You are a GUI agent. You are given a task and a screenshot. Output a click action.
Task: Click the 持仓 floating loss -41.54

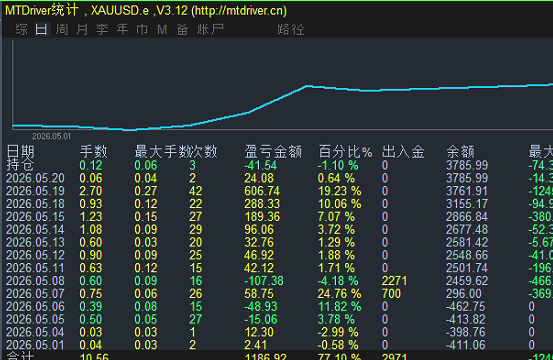261,165
